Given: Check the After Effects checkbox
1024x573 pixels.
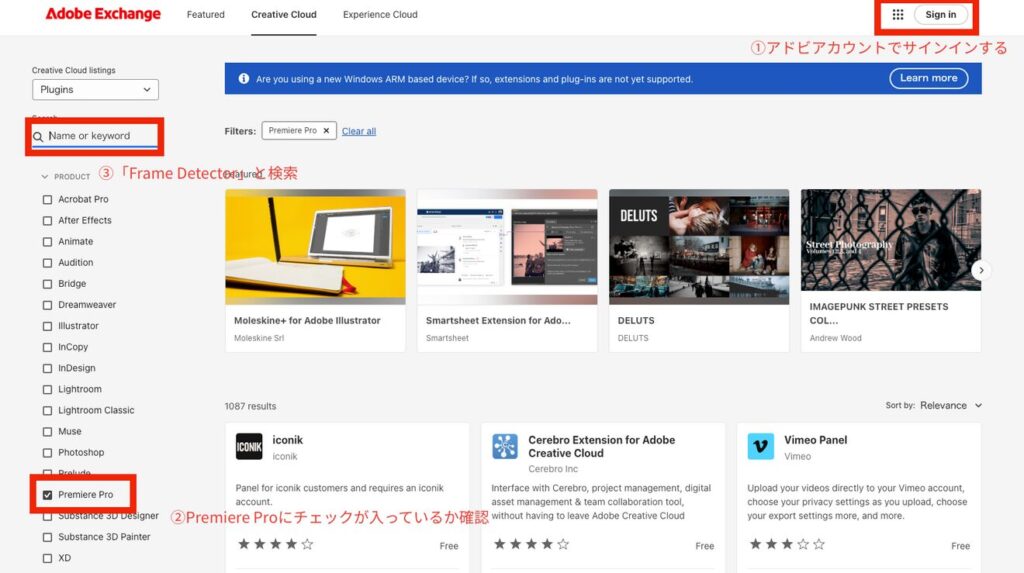Looking at the screenshot, I should point(47,221).
